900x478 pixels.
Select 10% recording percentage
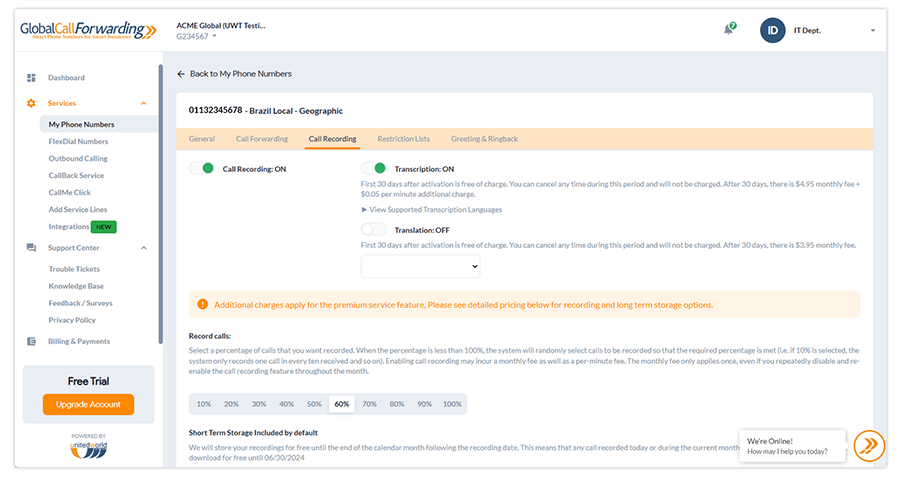pyautogui.click(x=204, y=404)
